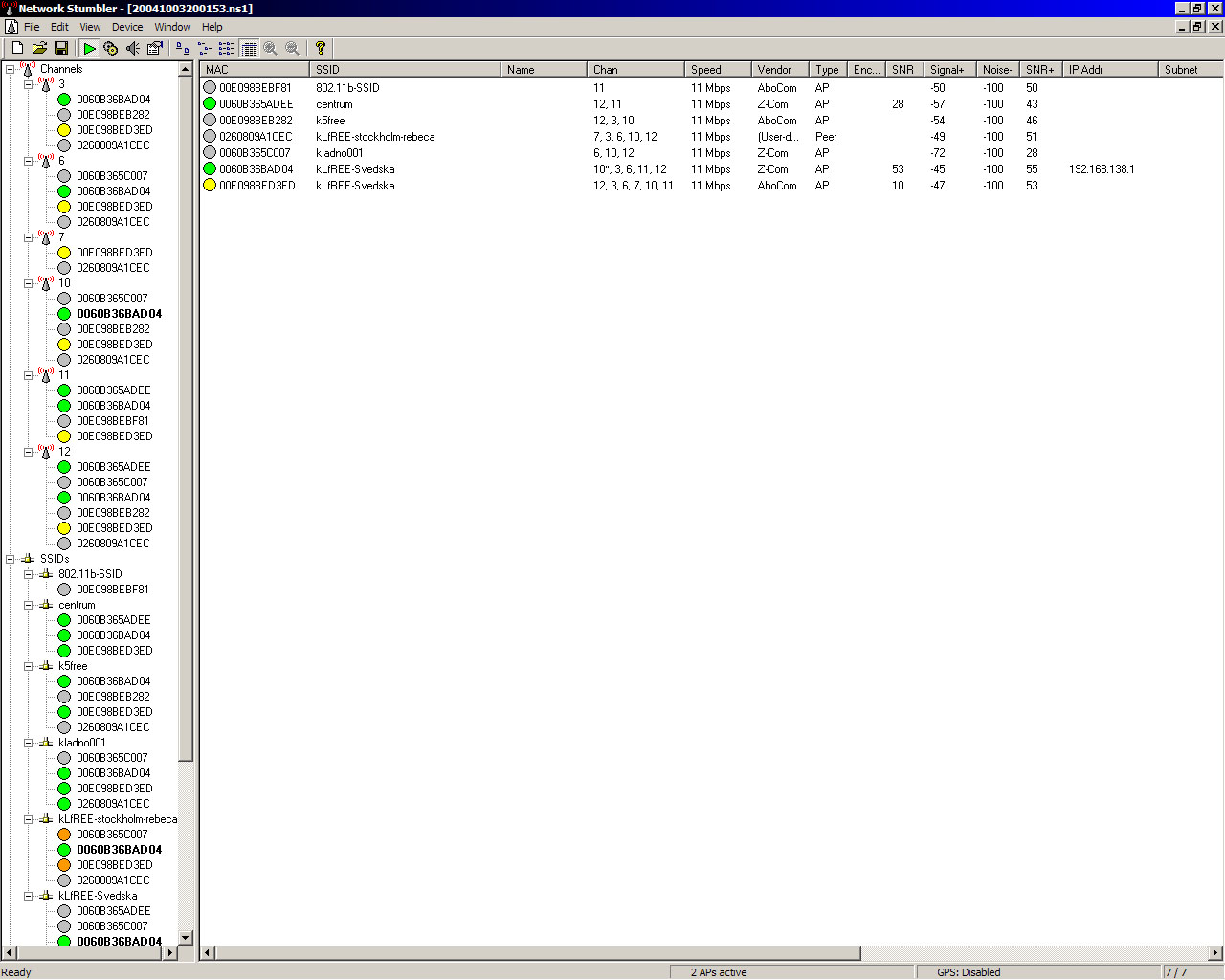The width and height of the screenshot is (1225, 980).
Task: Click the channel 7 antenna icon
Action: coord(45,237)
